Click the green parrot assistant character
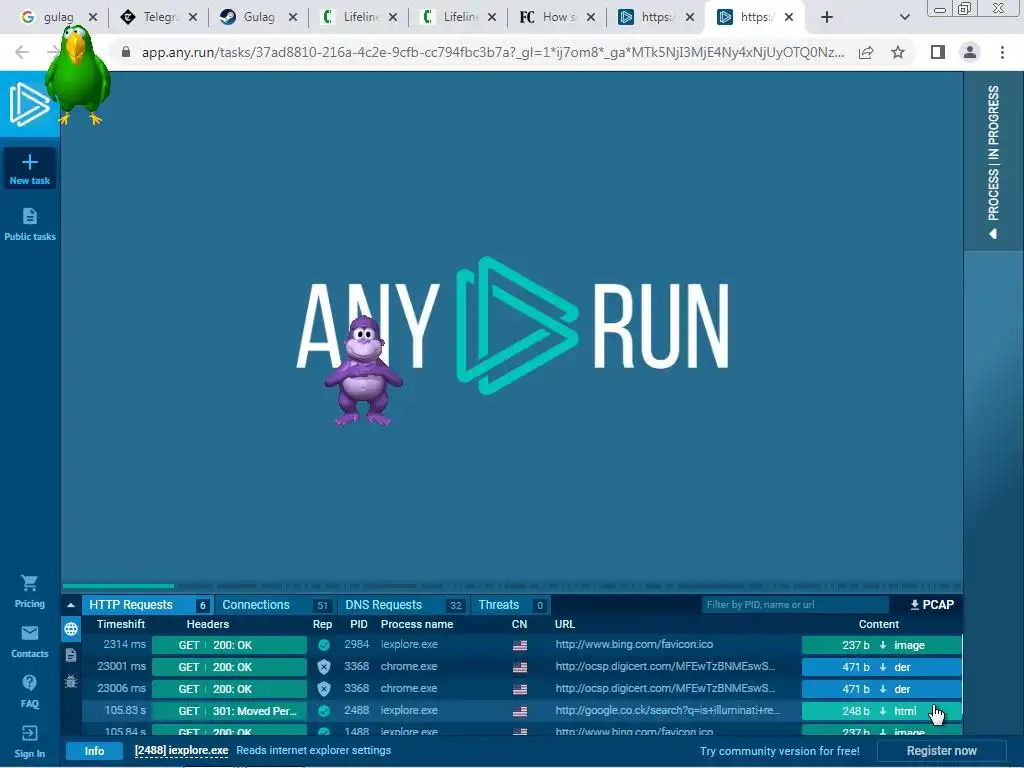Image resolution: width=1024 pixels, height=768 pixels. click(x=78, y=75)
